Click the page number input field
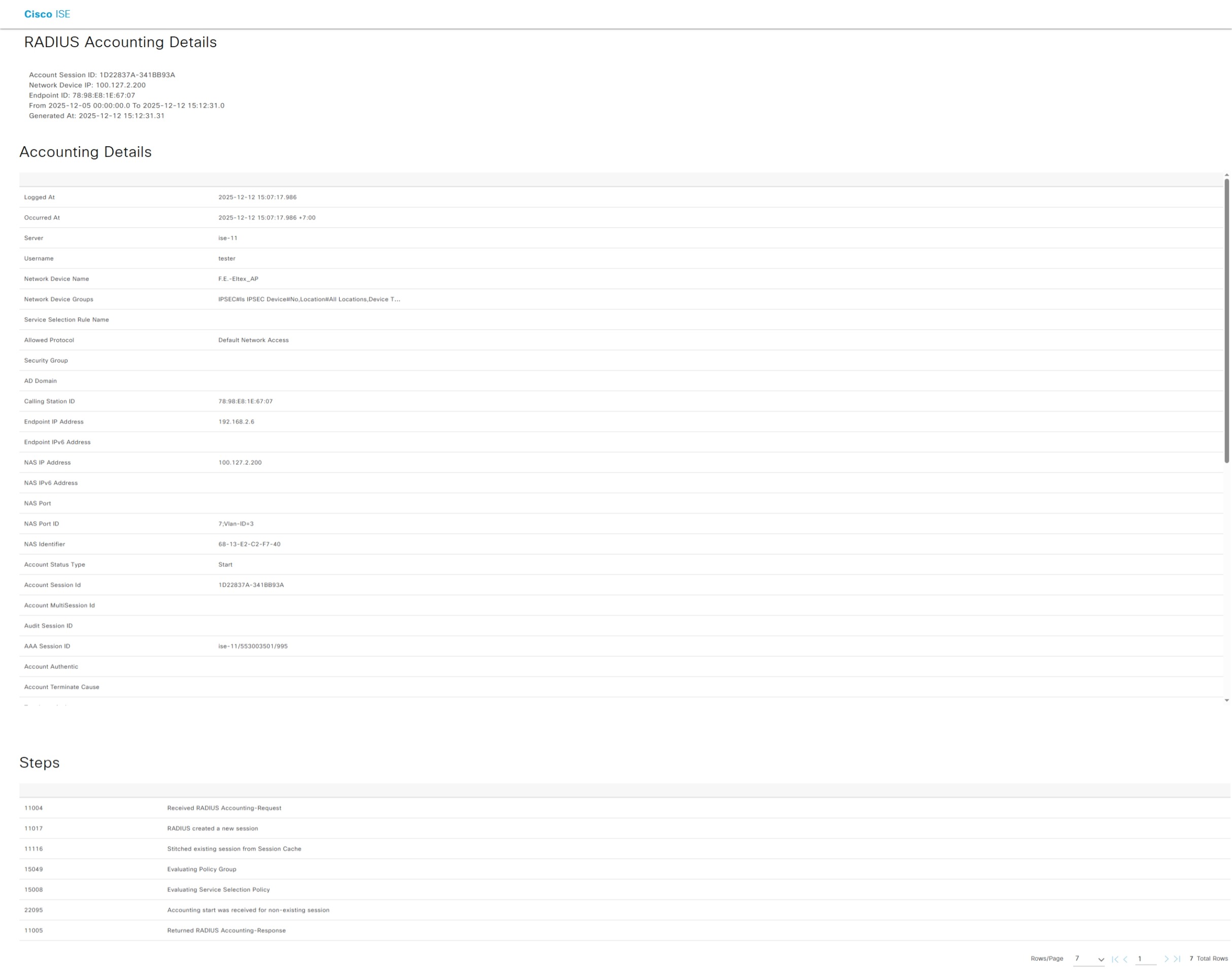Viewport: 1232px width, 976px height. (1145, 959)
